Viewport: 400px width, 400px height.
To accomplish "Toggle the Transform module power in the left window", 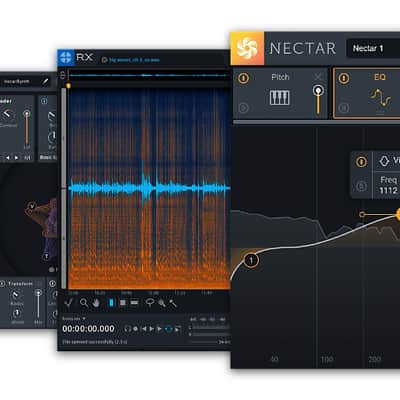I will (3, 284).
